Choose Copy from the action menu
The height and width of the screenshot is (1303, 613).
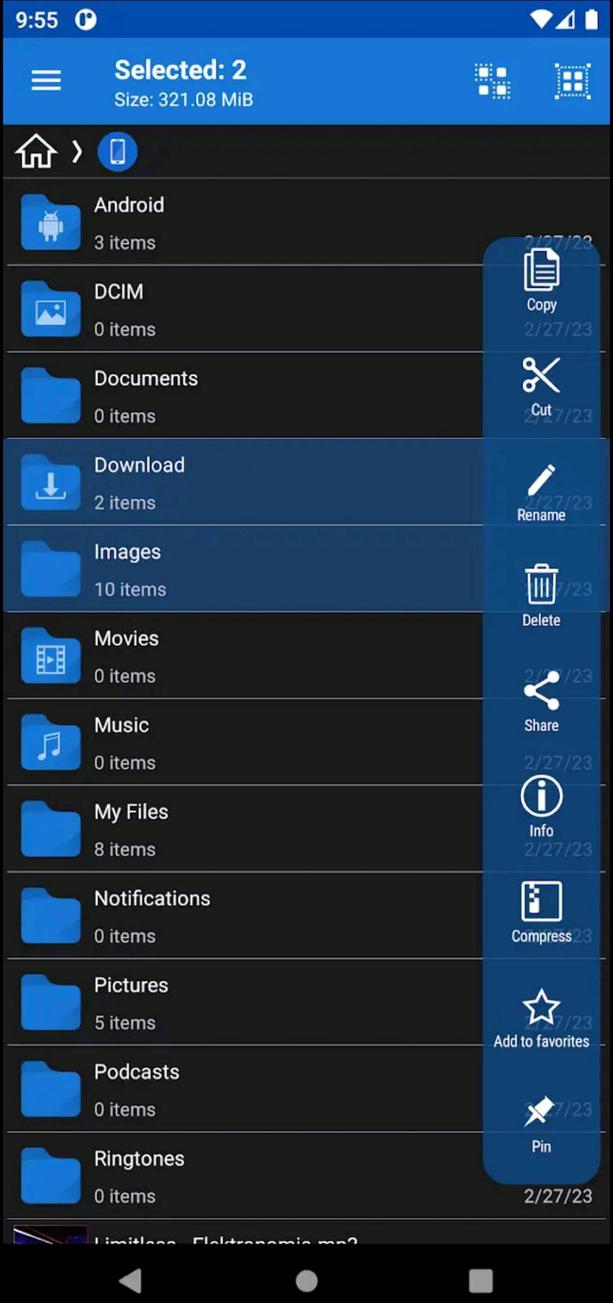541,280
